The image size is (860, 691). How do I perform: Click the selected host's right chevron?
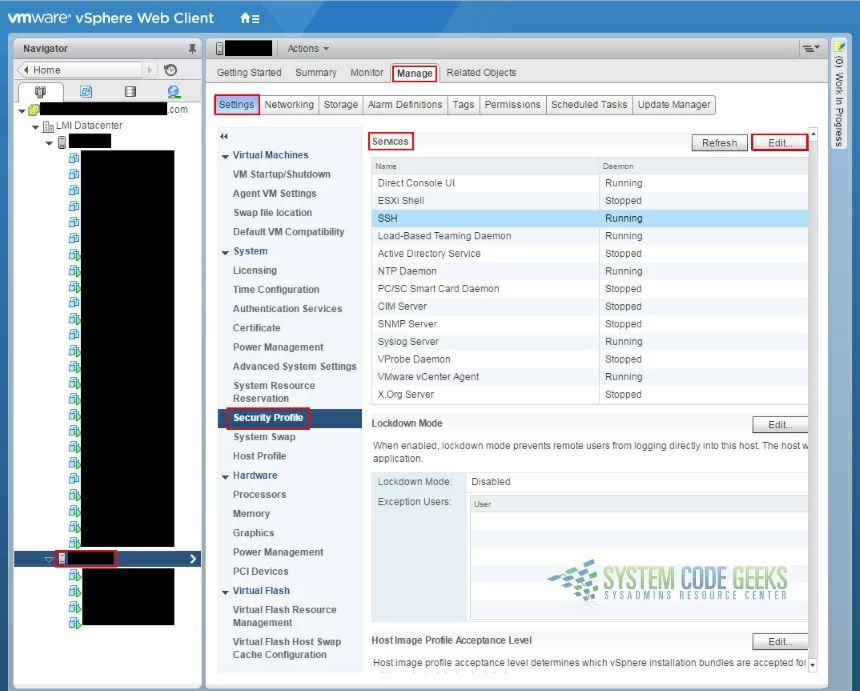[x=193, y=559]
